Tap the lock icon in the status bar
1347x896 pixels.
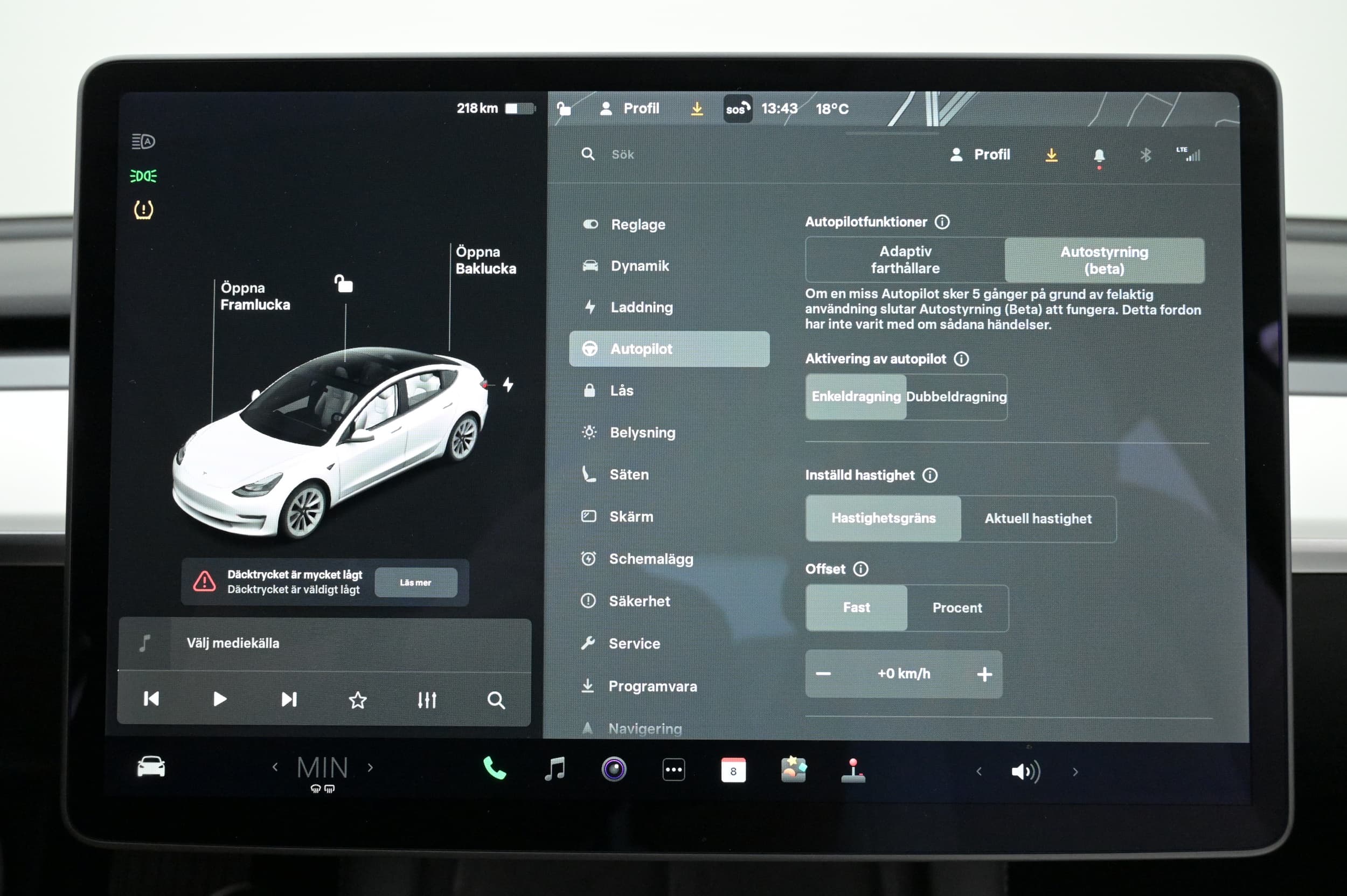pyautogui.click(x=564, y=108)
